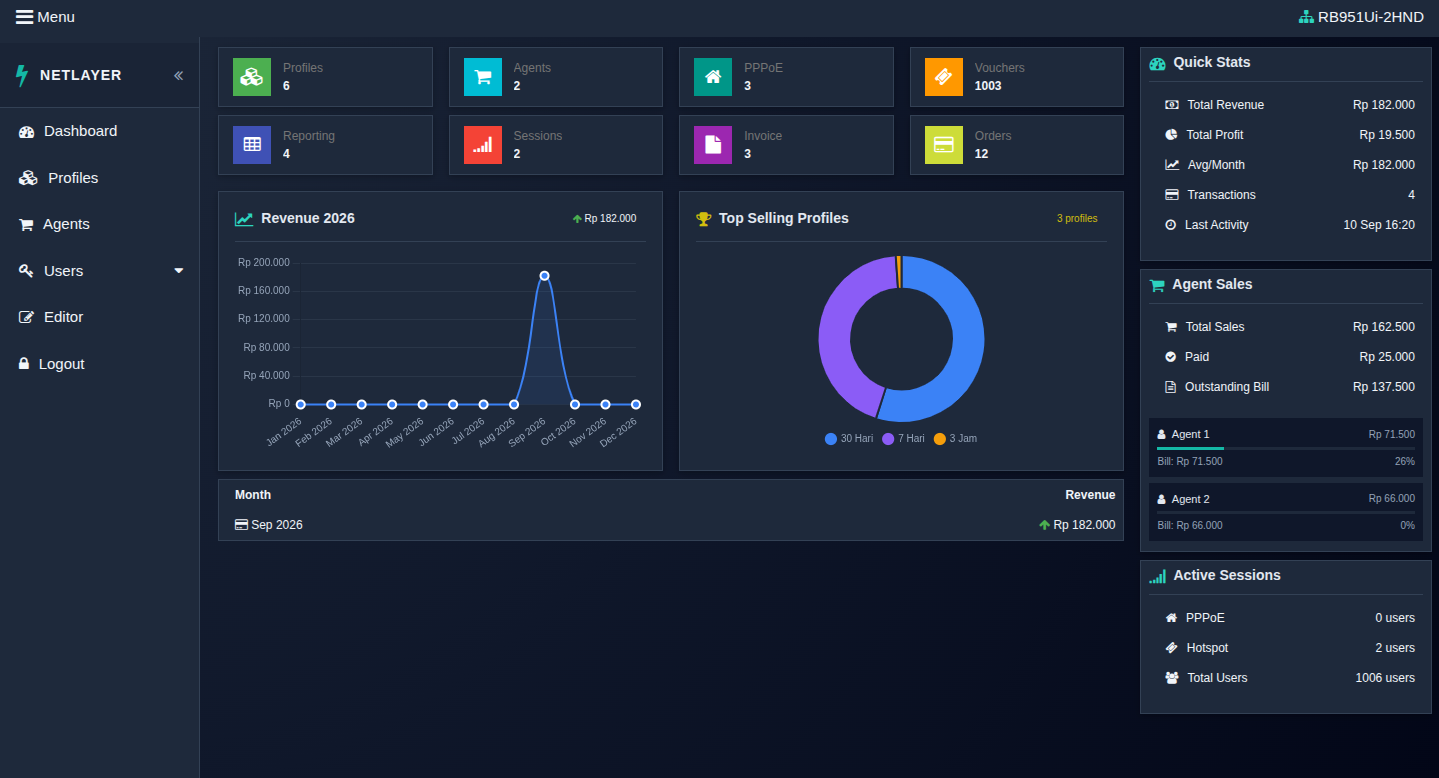Open Dashboard in the sidebar
Image resolution: width=1439 pixels, height=778 pixels.
(x=99, y=131)
